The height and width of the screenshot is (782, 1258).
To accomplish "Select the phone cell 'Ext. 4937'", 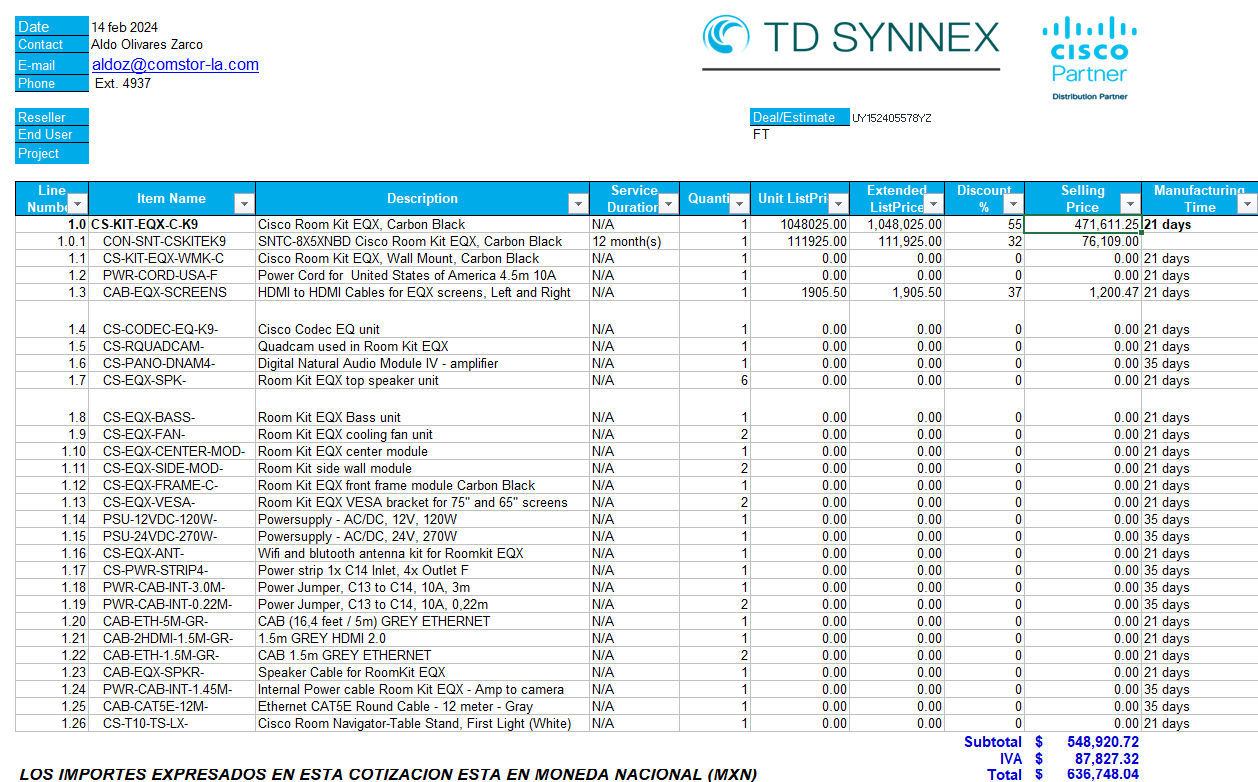I will tap(123, 84).
